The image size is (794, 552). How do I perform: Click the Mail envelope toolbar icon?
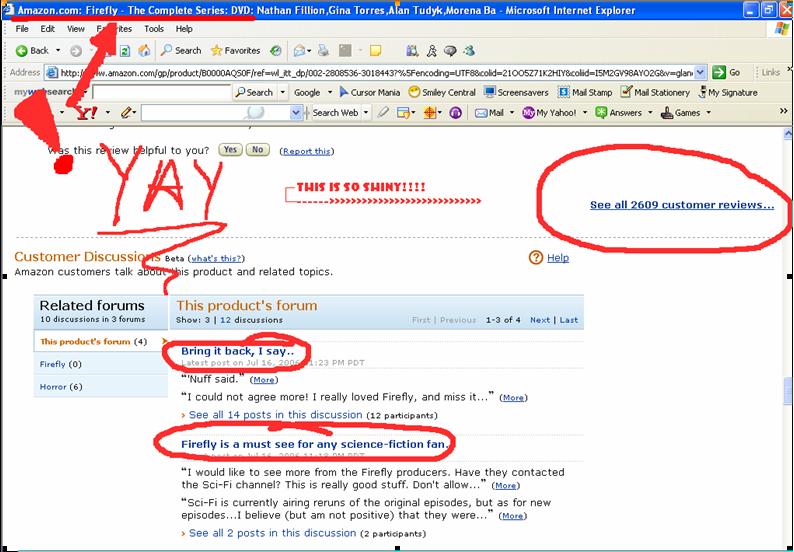click(299, 51)
